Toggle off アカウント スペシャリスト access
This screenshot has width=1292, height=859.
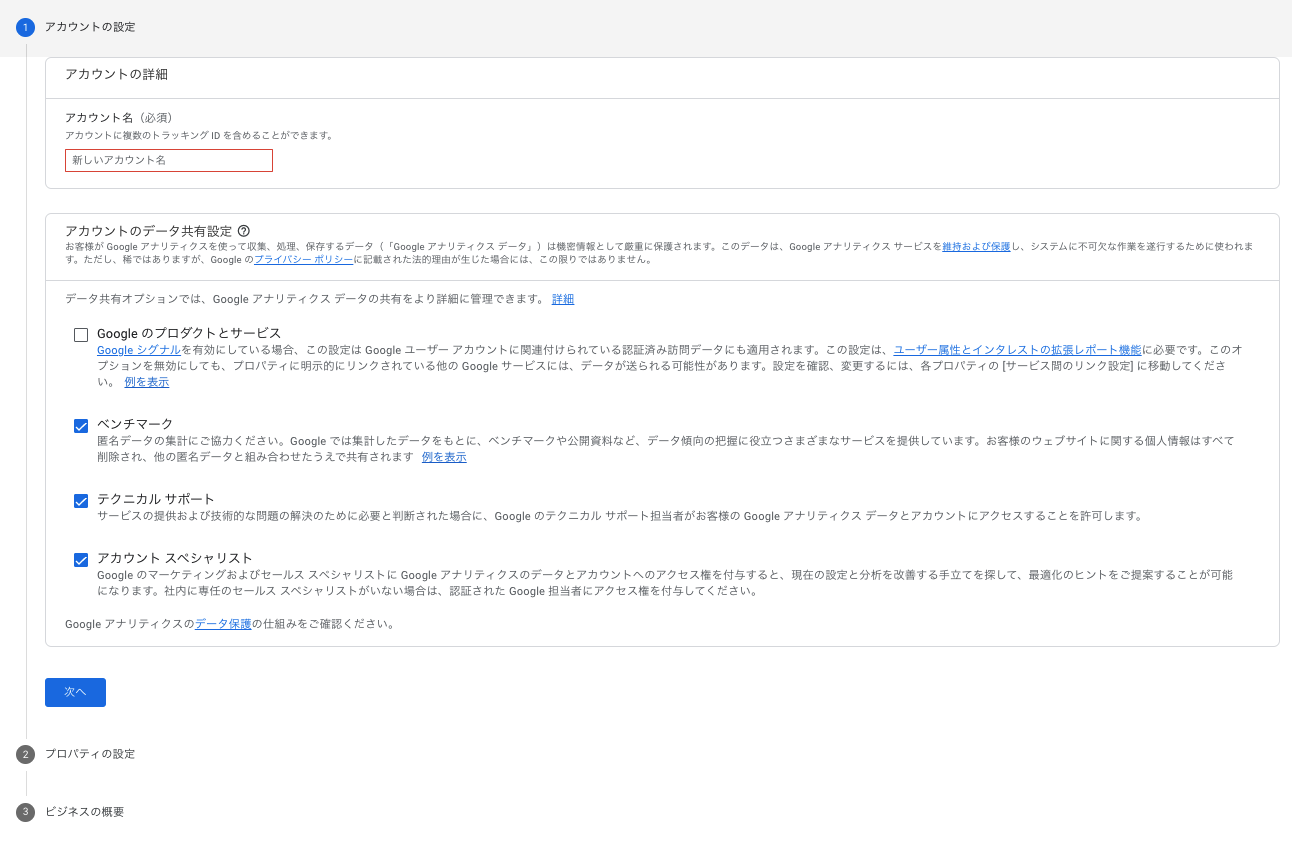point(81,560)
